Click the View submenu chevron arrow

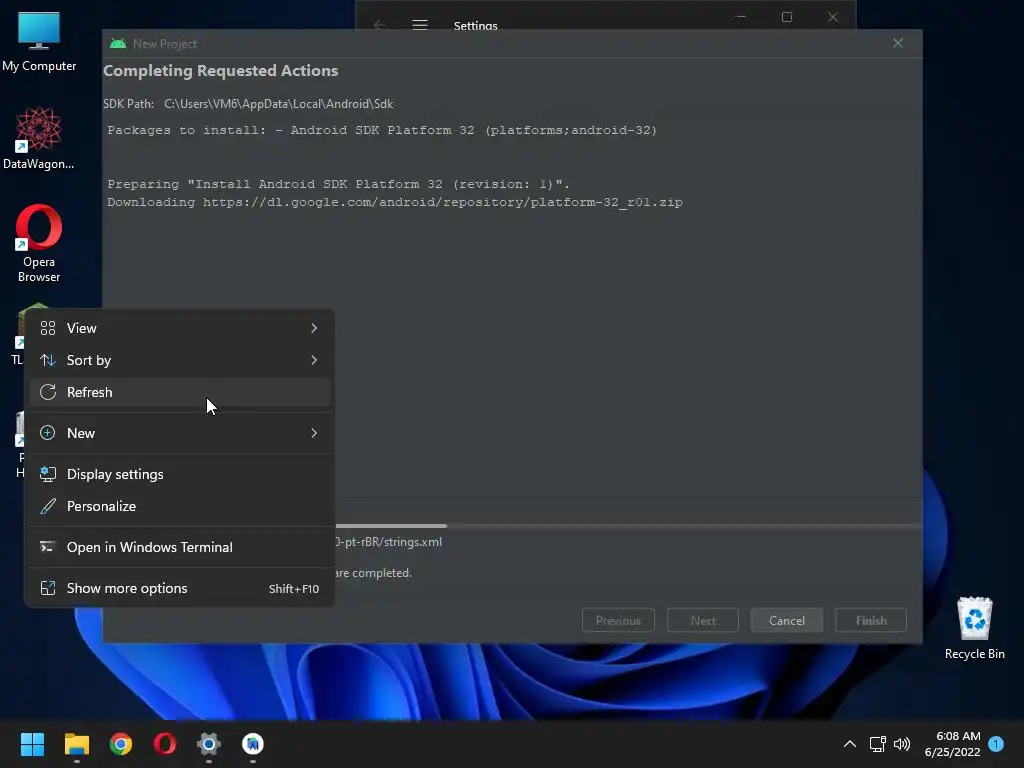click(x=314, y=328)
